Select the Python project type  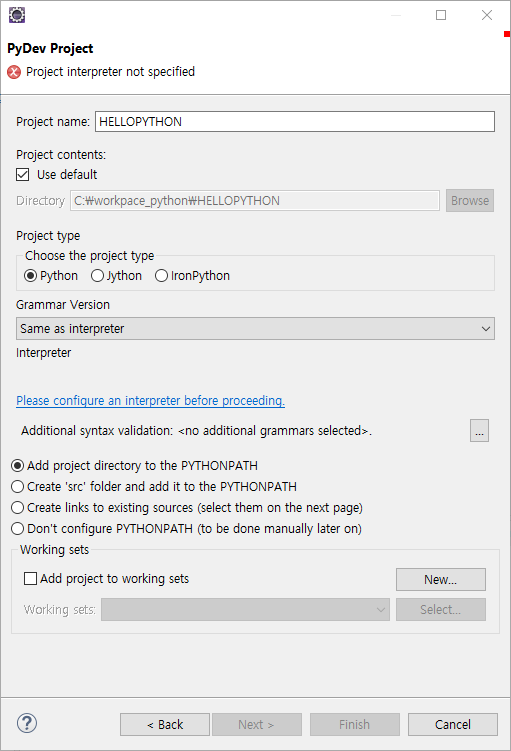[51, 276]
